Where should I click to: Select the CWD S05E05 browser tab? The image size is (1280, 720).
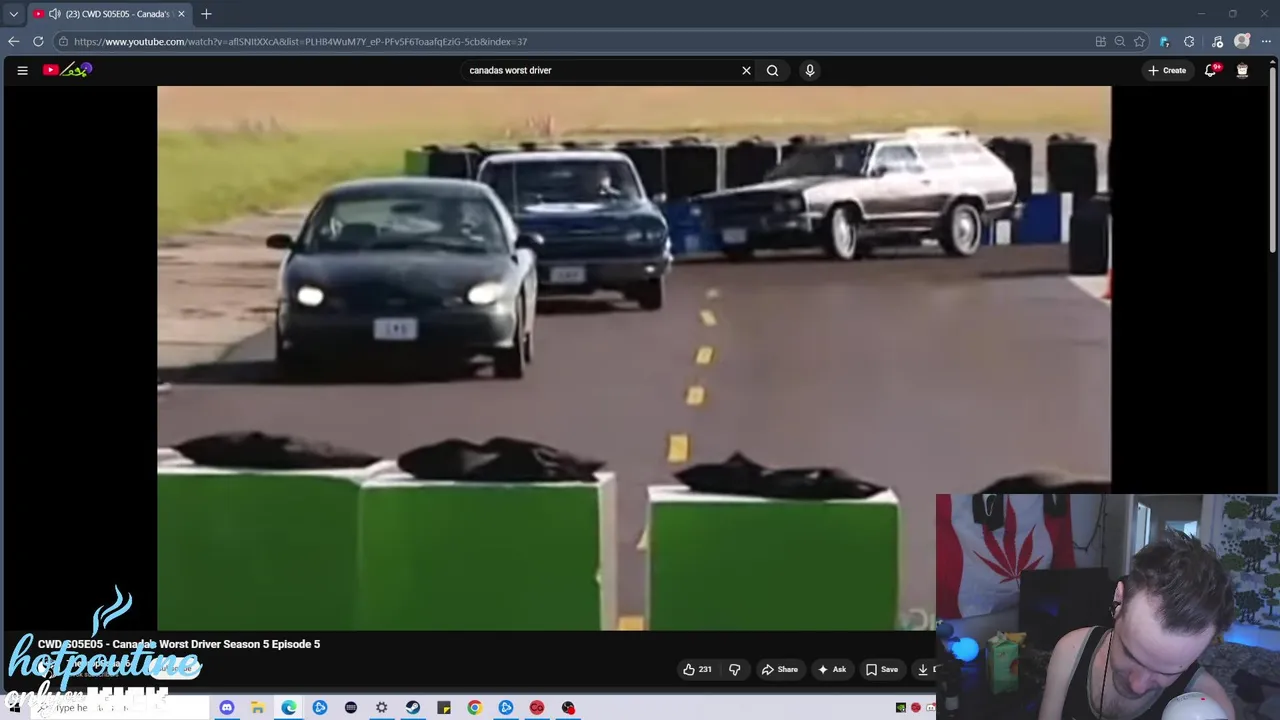(x=110, y=14)
